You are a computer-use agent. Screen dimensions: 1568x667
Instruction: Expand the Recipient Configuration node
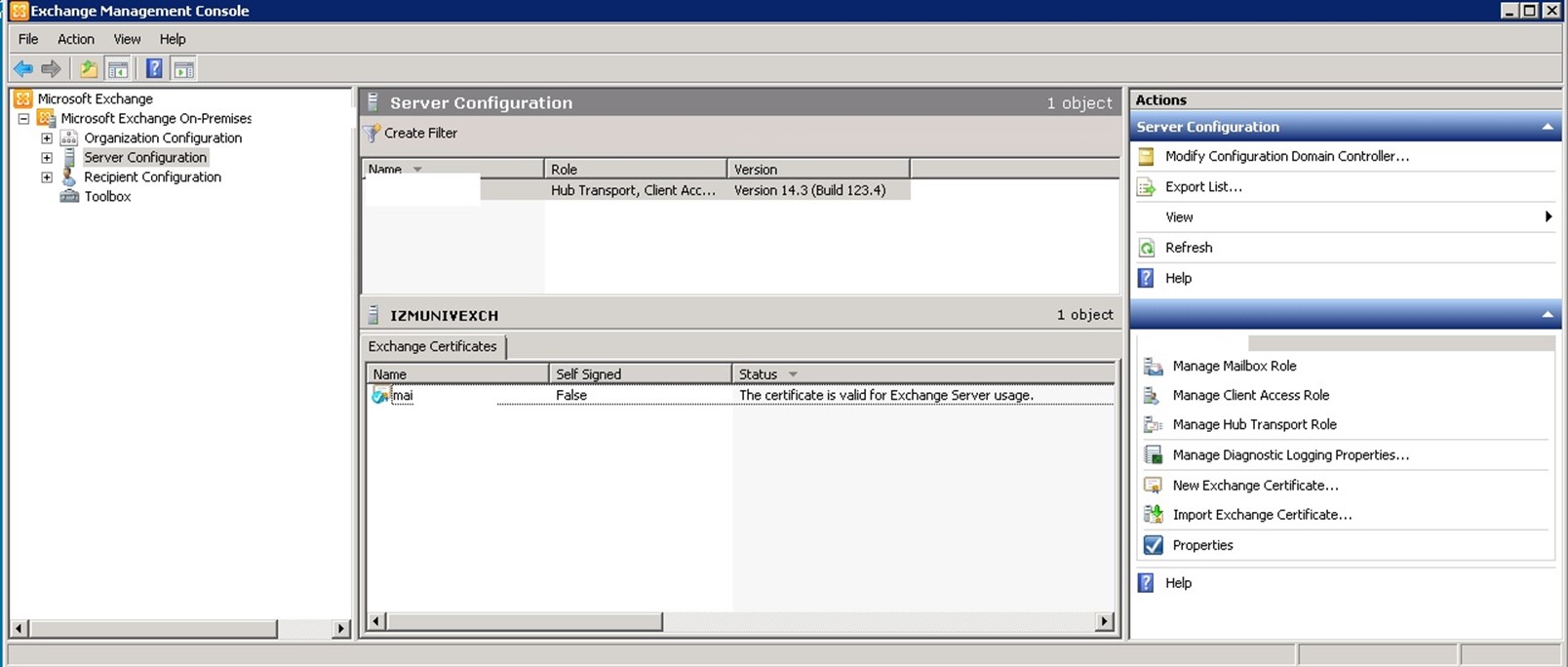coord(47,177)
